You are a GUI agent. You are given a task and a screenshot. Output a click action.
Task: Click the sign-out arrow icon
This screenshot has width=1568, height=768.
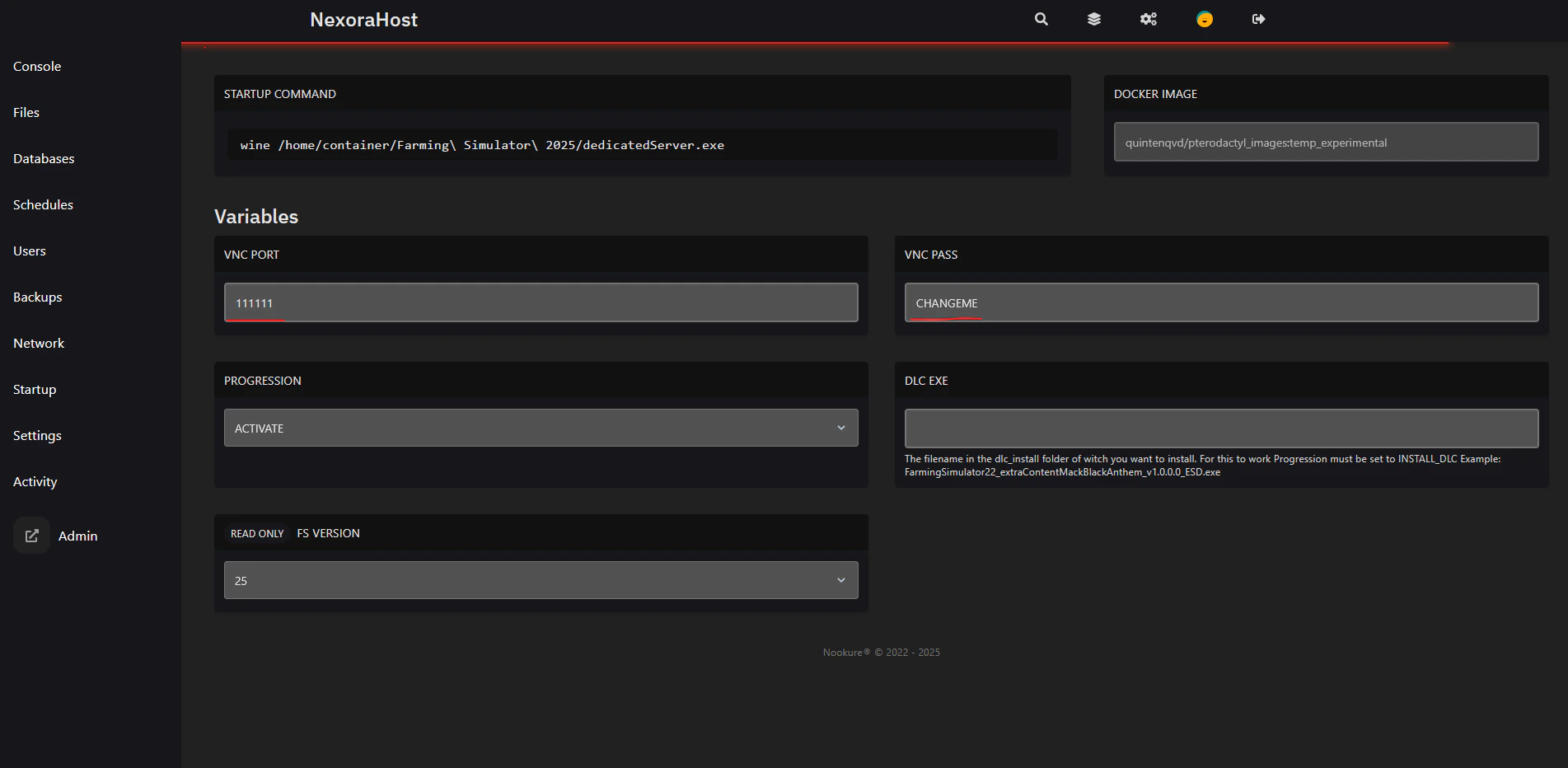tap(1258, 19)
